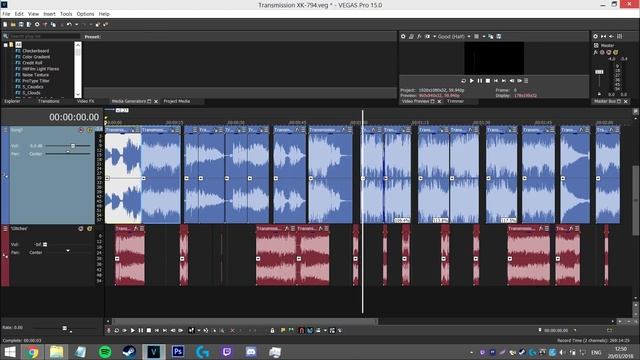Click the timeline horizontal scrollbar
Screen dimensions: 640x360
(245, 322)
